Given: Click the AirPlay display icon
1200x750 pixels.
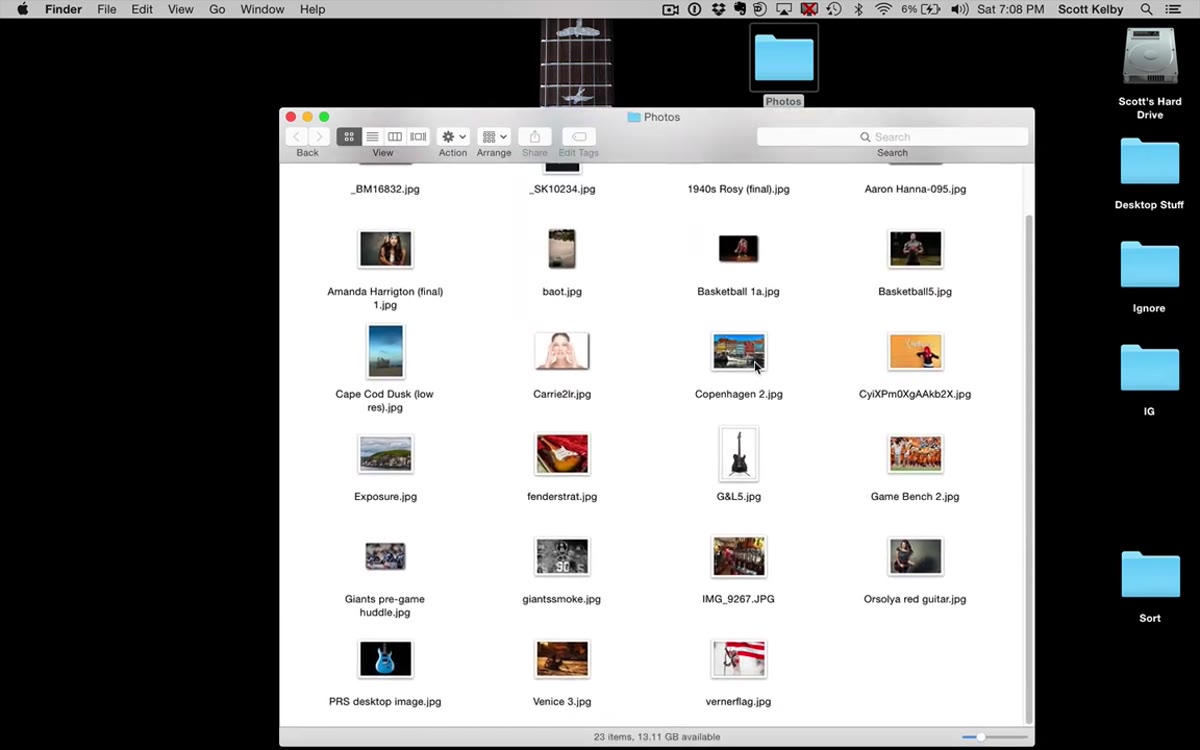Looking at the screenshot, I should click(x=784, y=9).
